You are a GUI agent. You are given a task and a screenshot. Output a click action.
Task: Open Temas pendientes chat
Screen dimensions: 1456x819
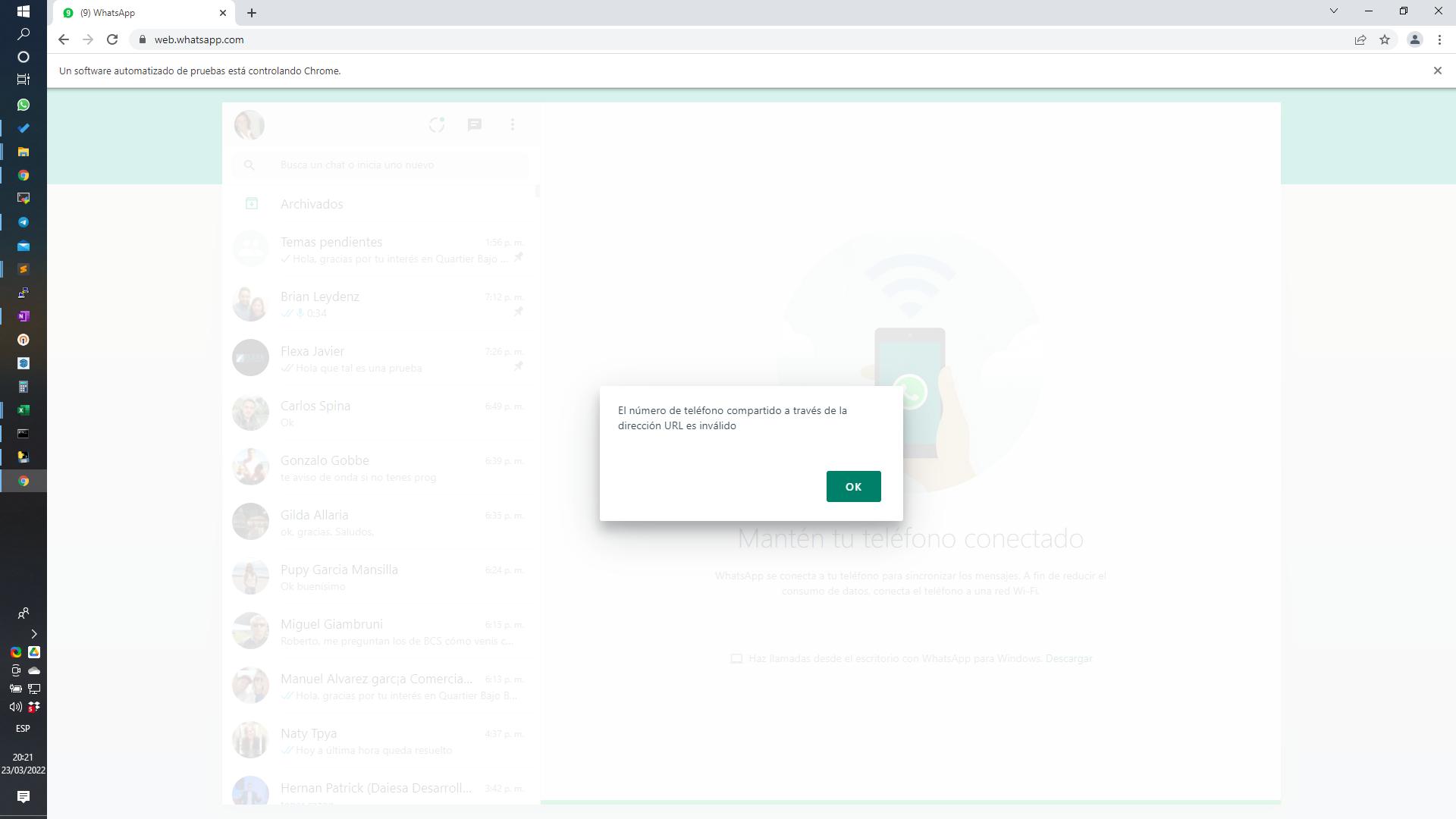point(381,249)
